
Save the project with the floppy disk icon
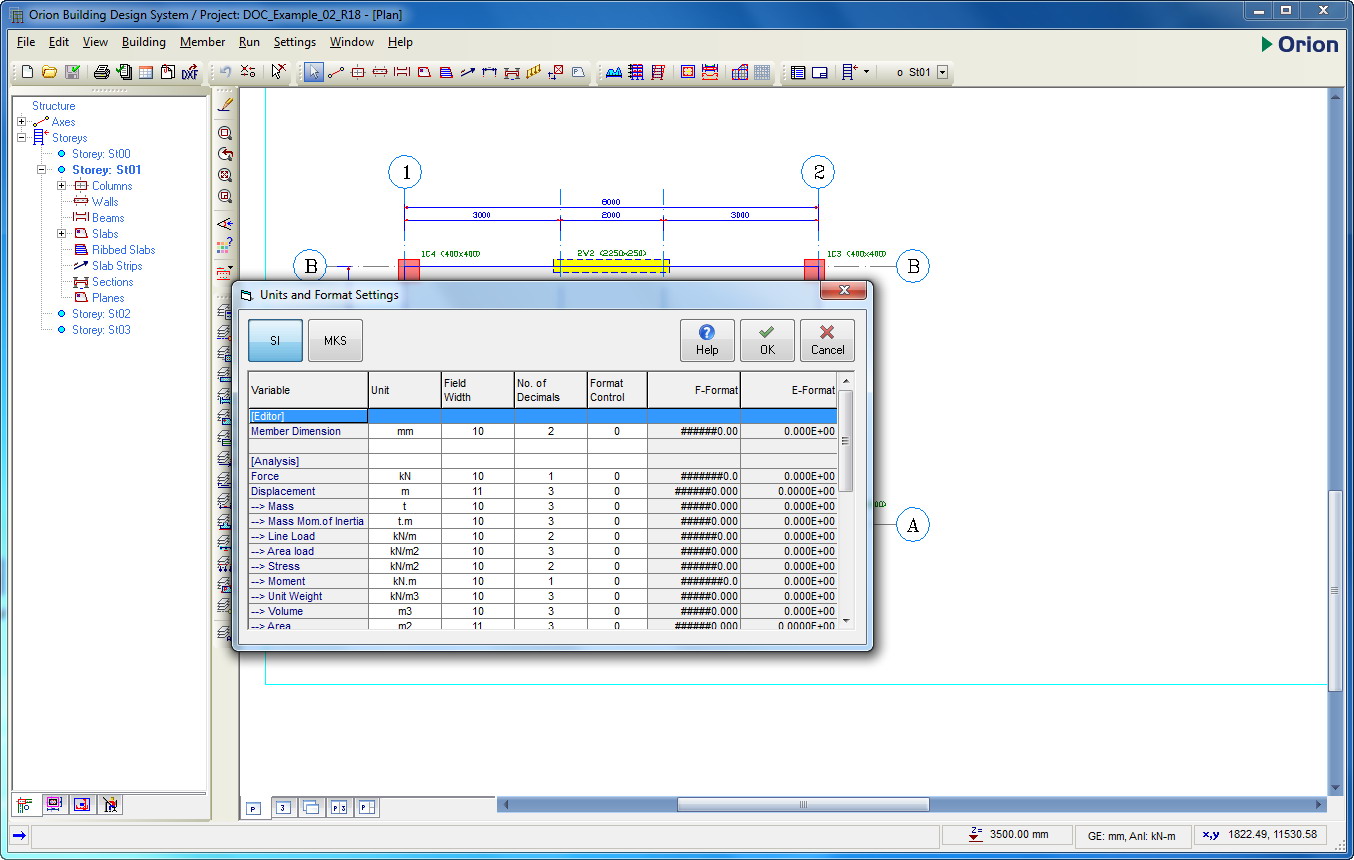72,72
